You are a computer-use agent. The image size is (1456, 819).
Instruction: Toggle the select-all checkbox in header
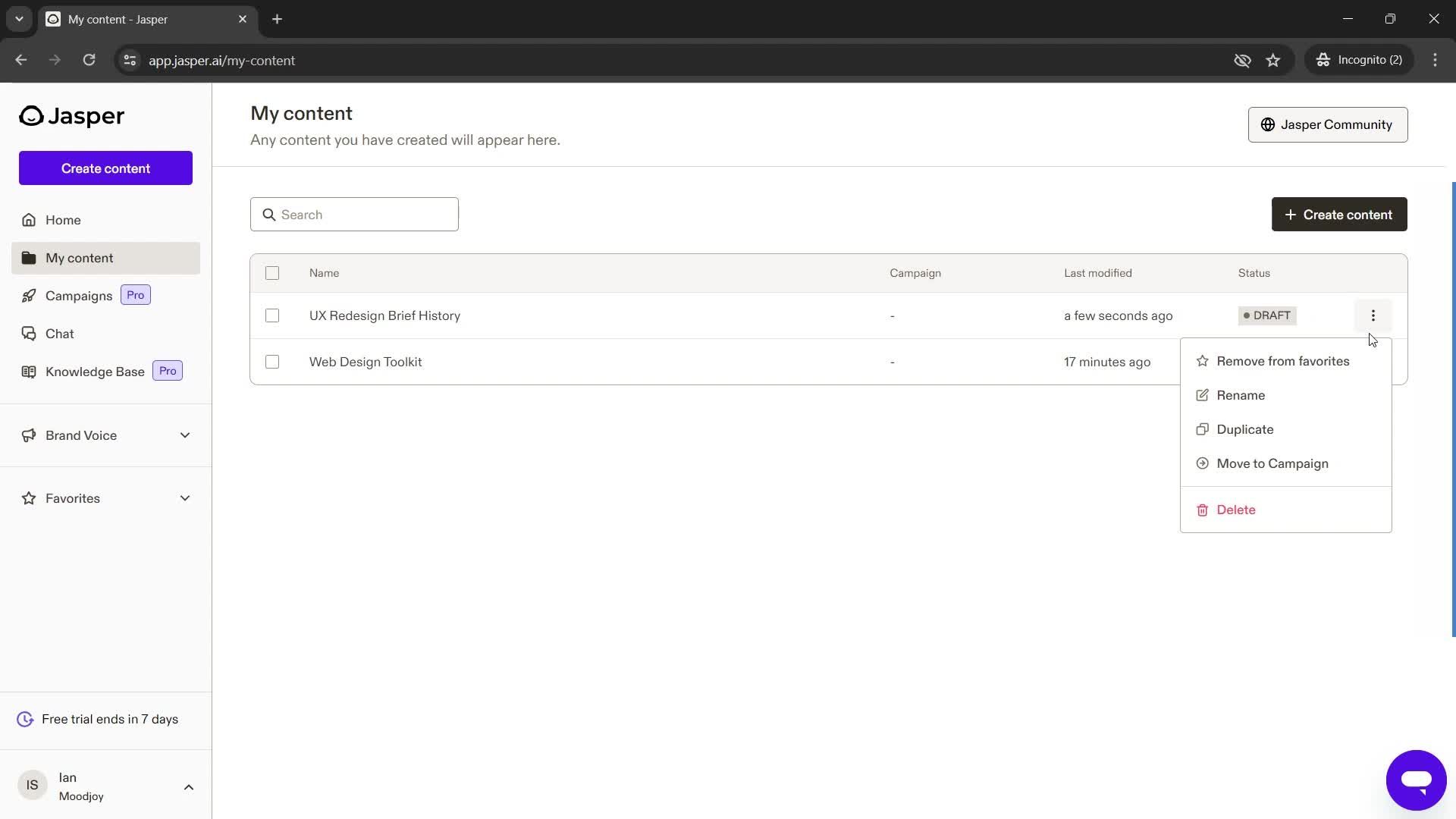tap(272, 273)
